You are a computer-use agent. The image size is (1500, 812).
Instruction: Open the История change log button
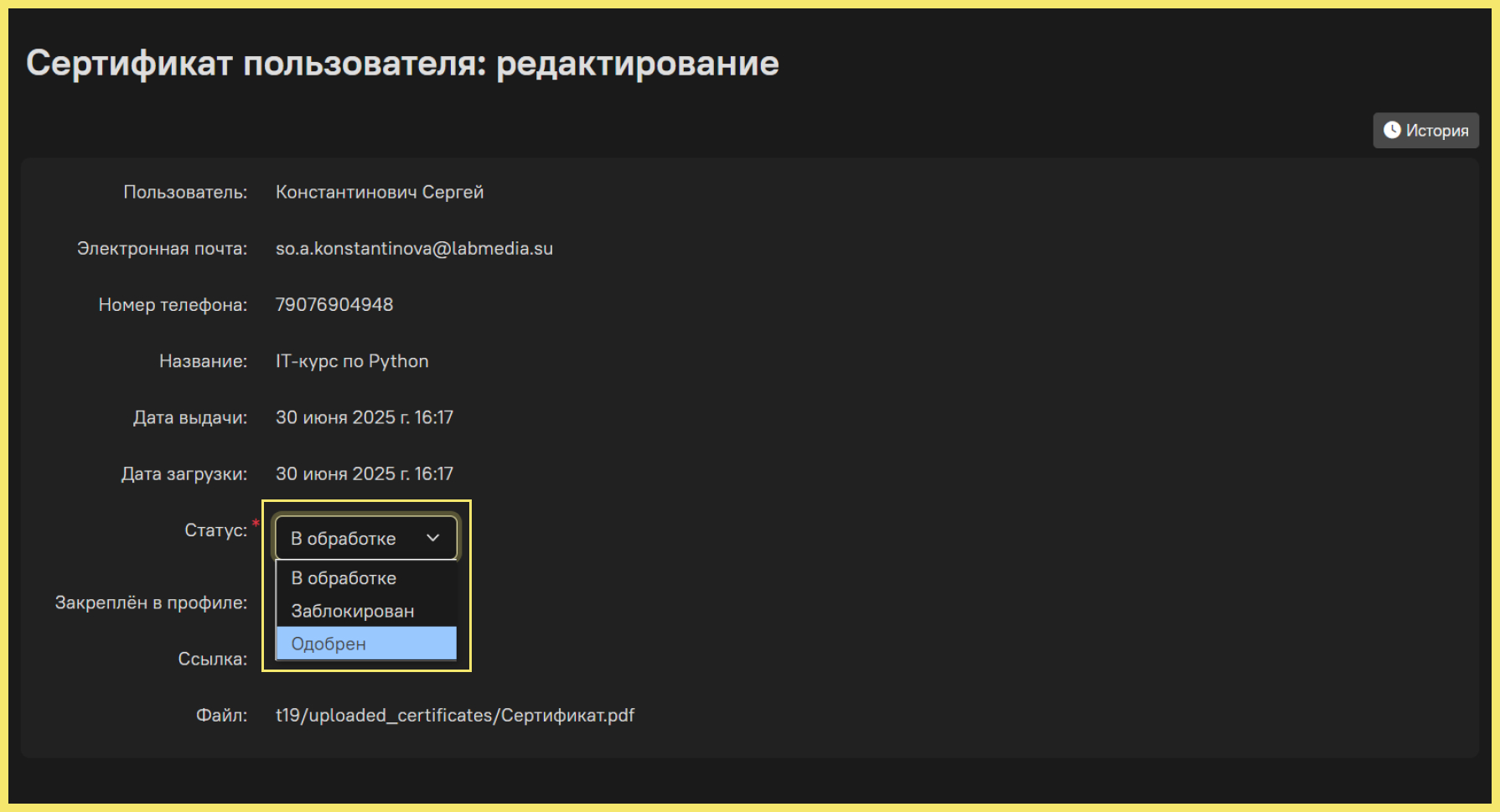tap(1425, 130)
